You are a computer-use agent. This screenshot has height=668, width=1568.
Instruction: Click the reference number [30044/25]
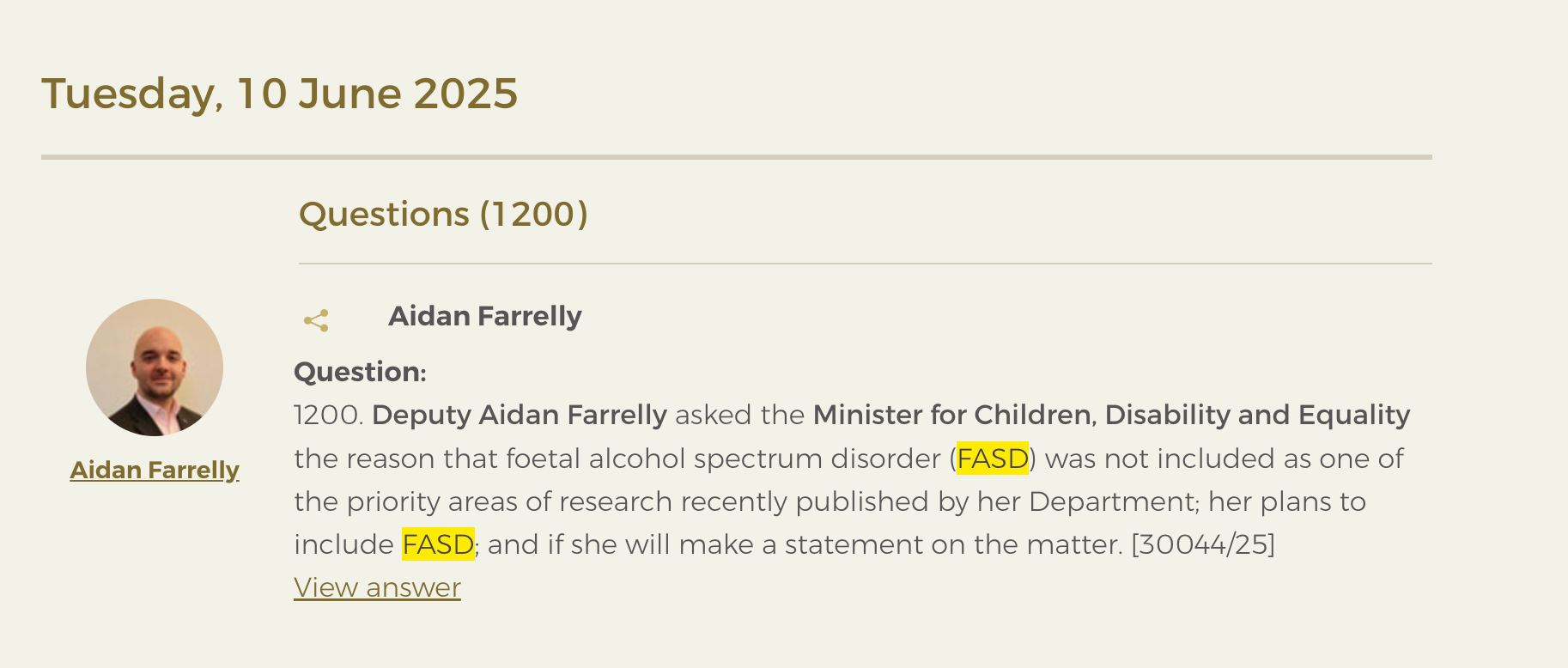click(1203, 544)
